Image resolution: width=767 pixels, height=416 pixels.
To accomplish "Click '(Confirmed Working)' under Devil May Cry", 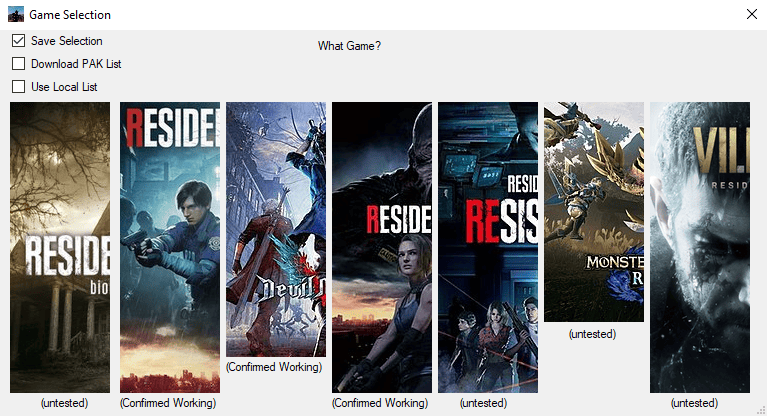I will click(274, 367).
